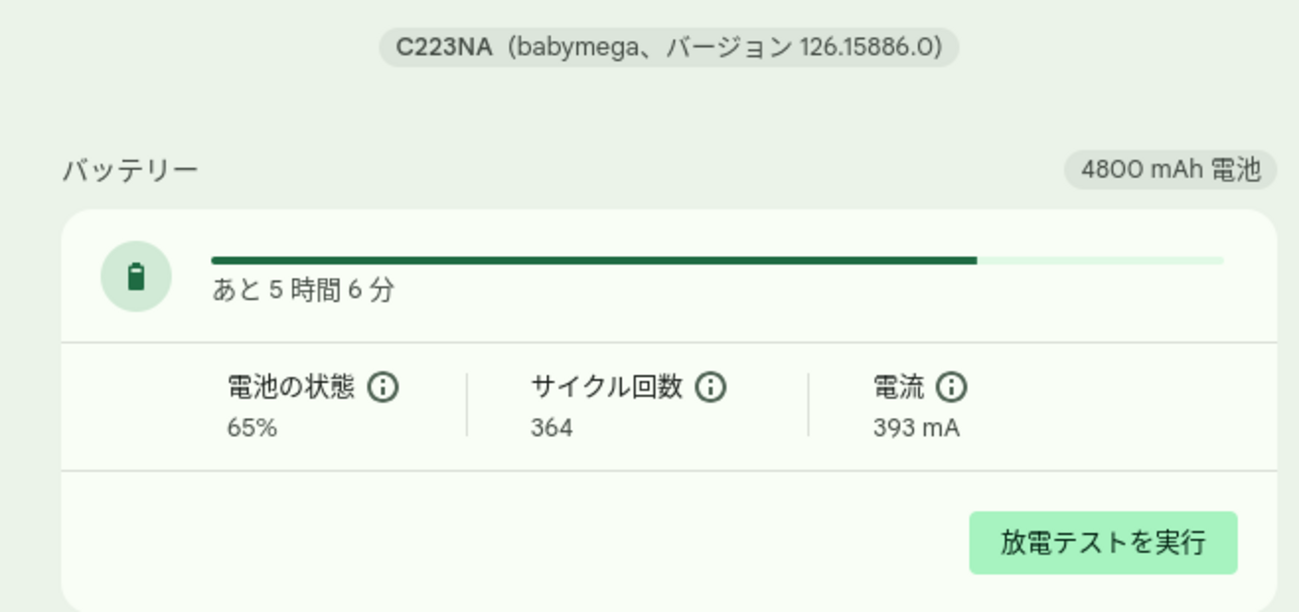The image size is (1299, 612).
Task: Open the info icon next to 電流
Action: click(x=952, y=387)
